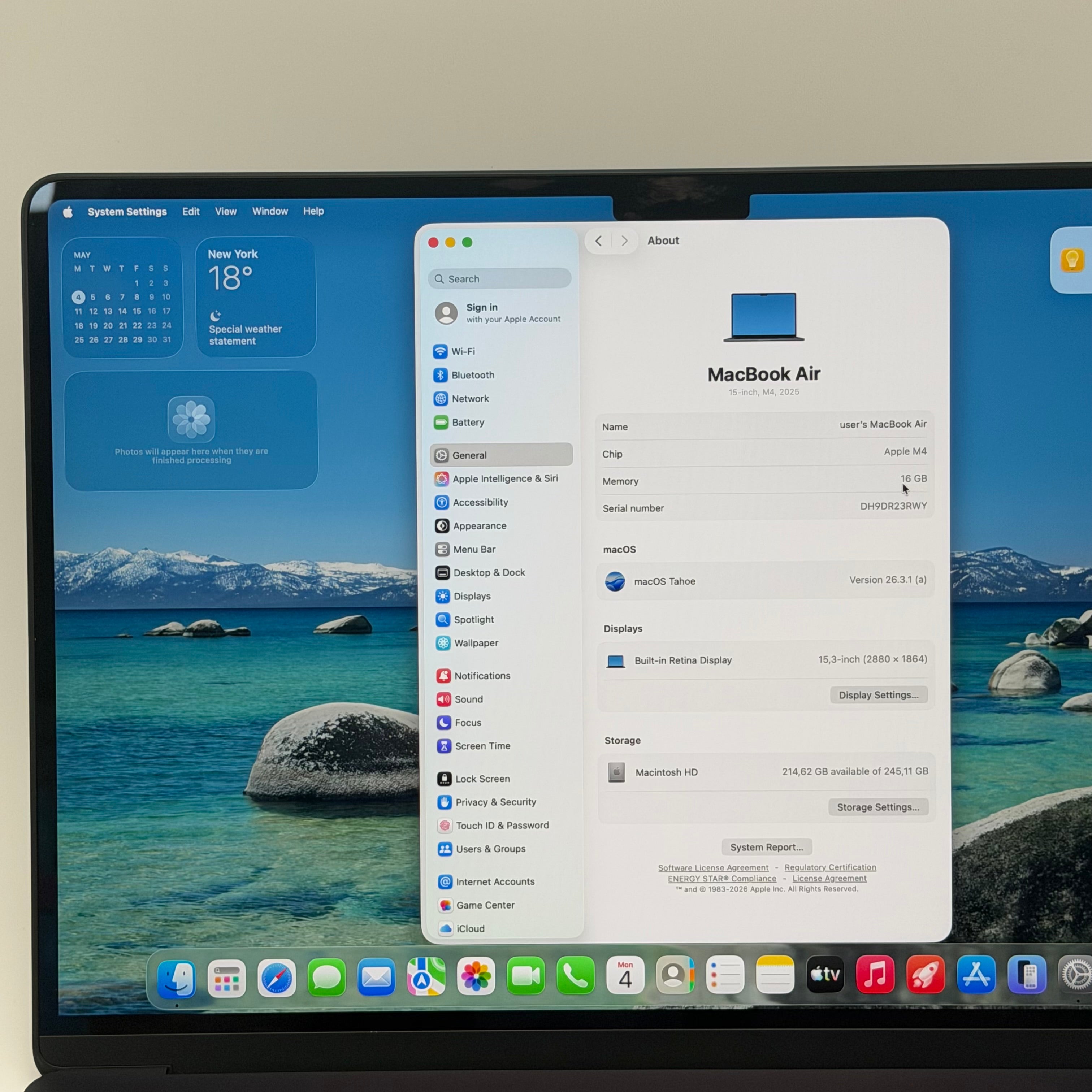Go forward with the right chevron
The image size is (1092, 1092).
(x=625, y=241)
